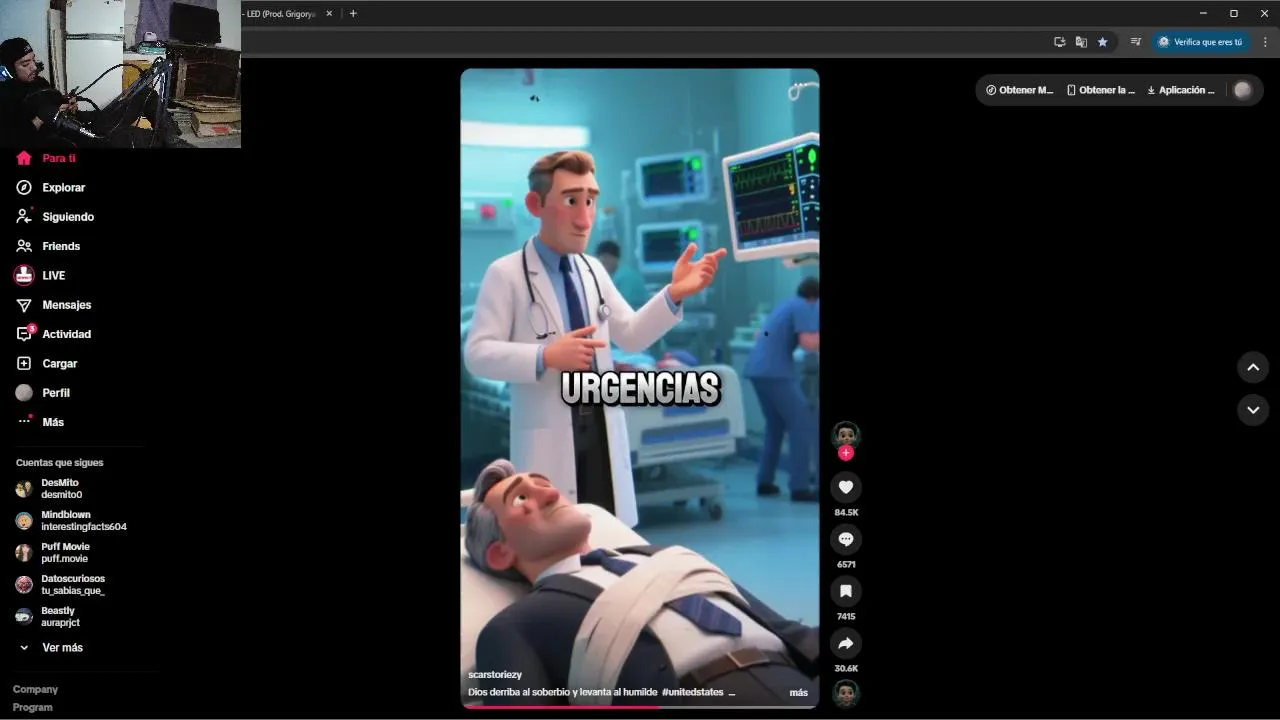
Task: Open the media control icon in toolbar
Action: (1136, 42)
